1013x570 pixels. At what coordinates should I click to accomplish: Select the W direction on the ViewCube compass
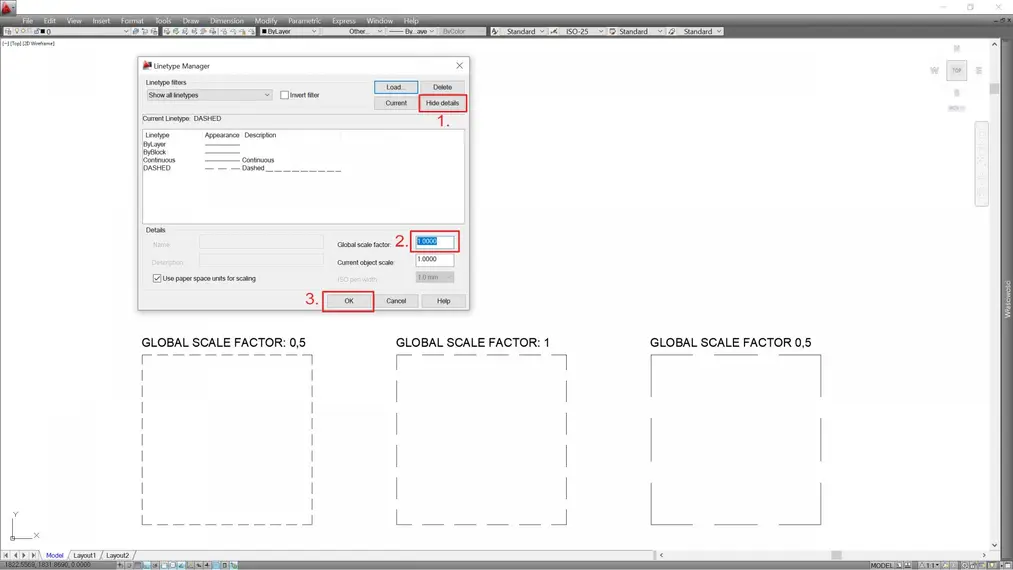click(x=934, y=70)
